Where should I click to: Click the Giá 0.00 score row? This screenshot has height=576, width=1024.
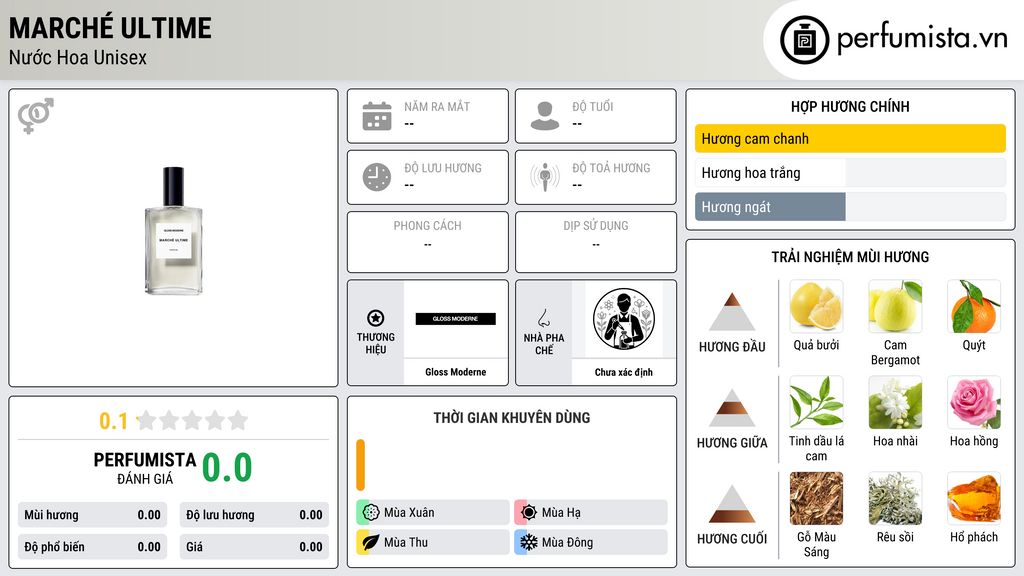[254, 547]
